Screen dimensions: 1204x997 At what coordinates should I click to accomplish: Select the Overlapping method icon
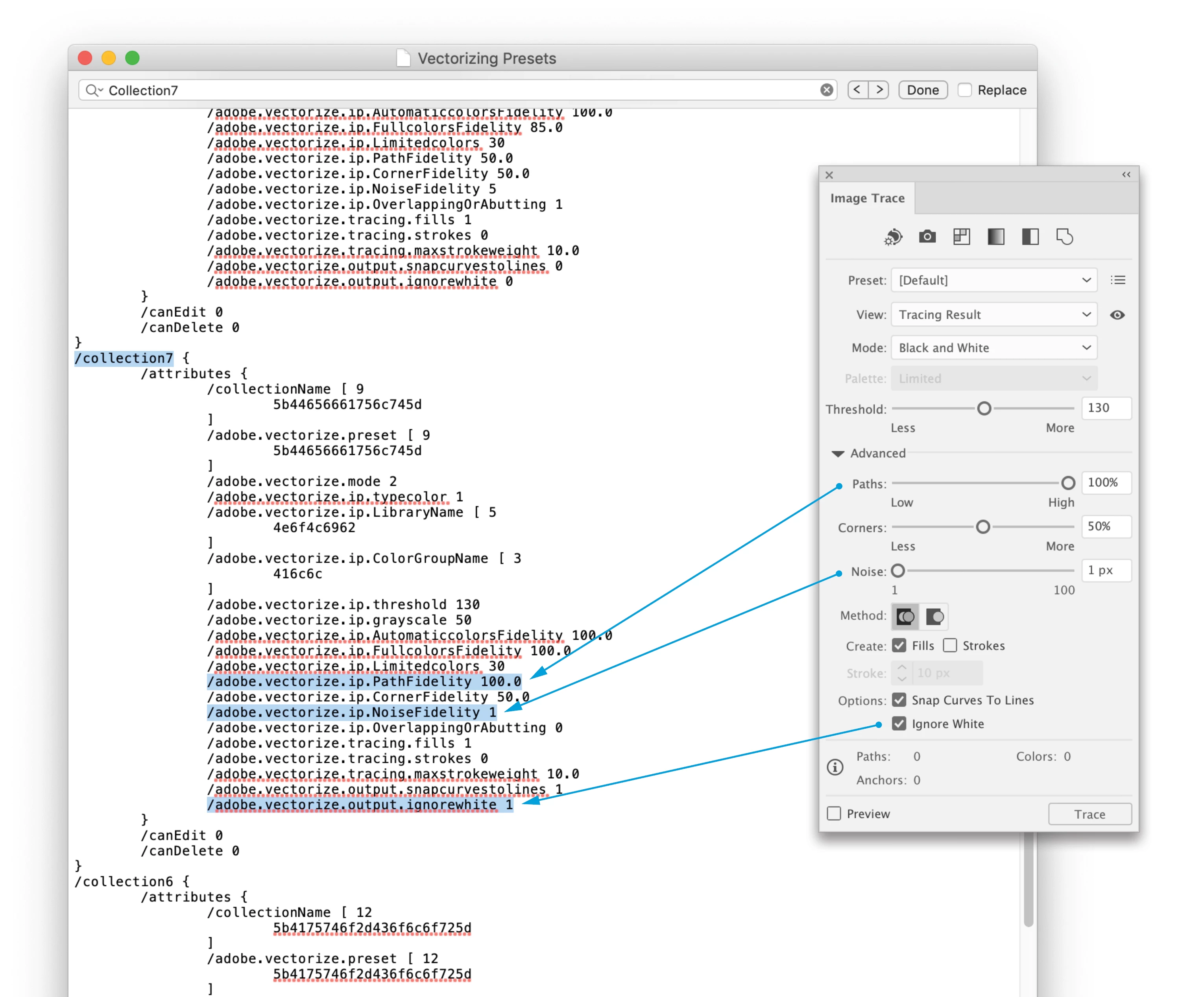[x=934, y=617]
